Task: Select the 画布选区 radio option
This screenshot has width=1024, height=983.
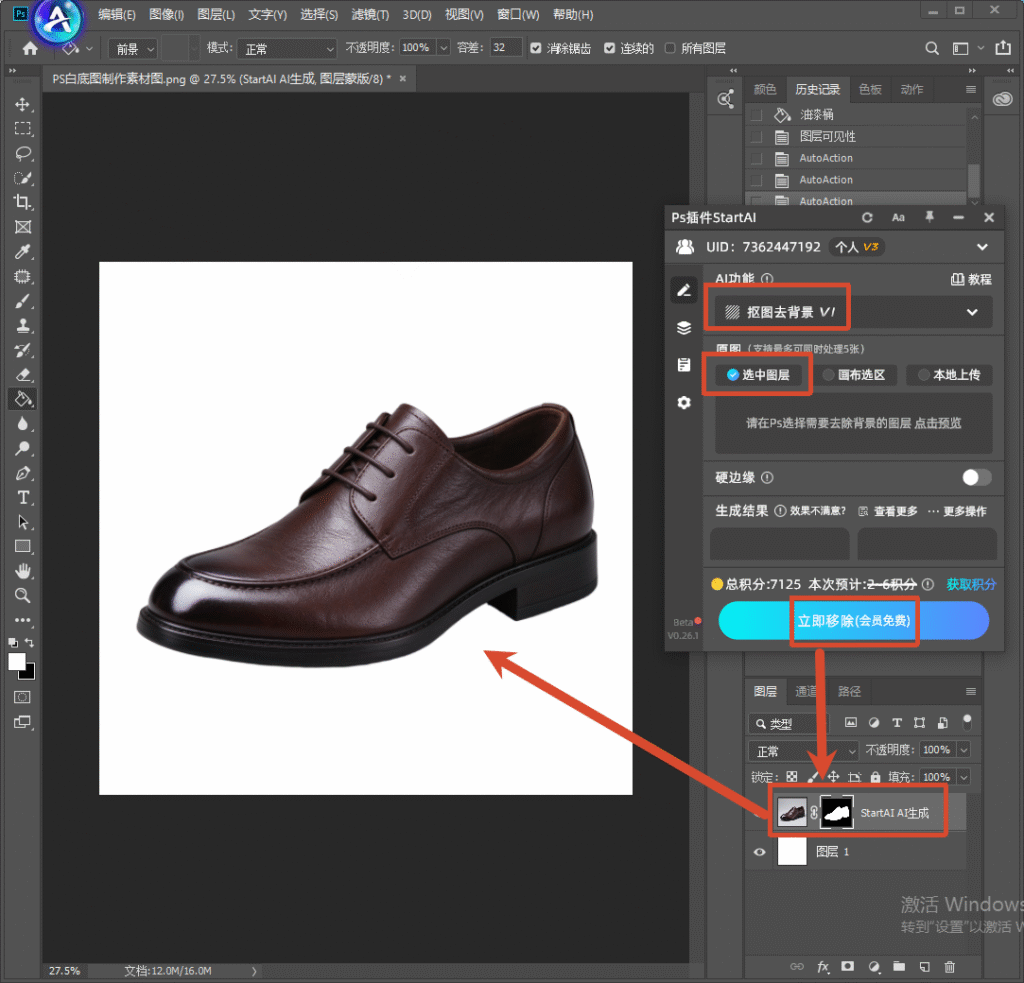Action: [x=854, y=375]
